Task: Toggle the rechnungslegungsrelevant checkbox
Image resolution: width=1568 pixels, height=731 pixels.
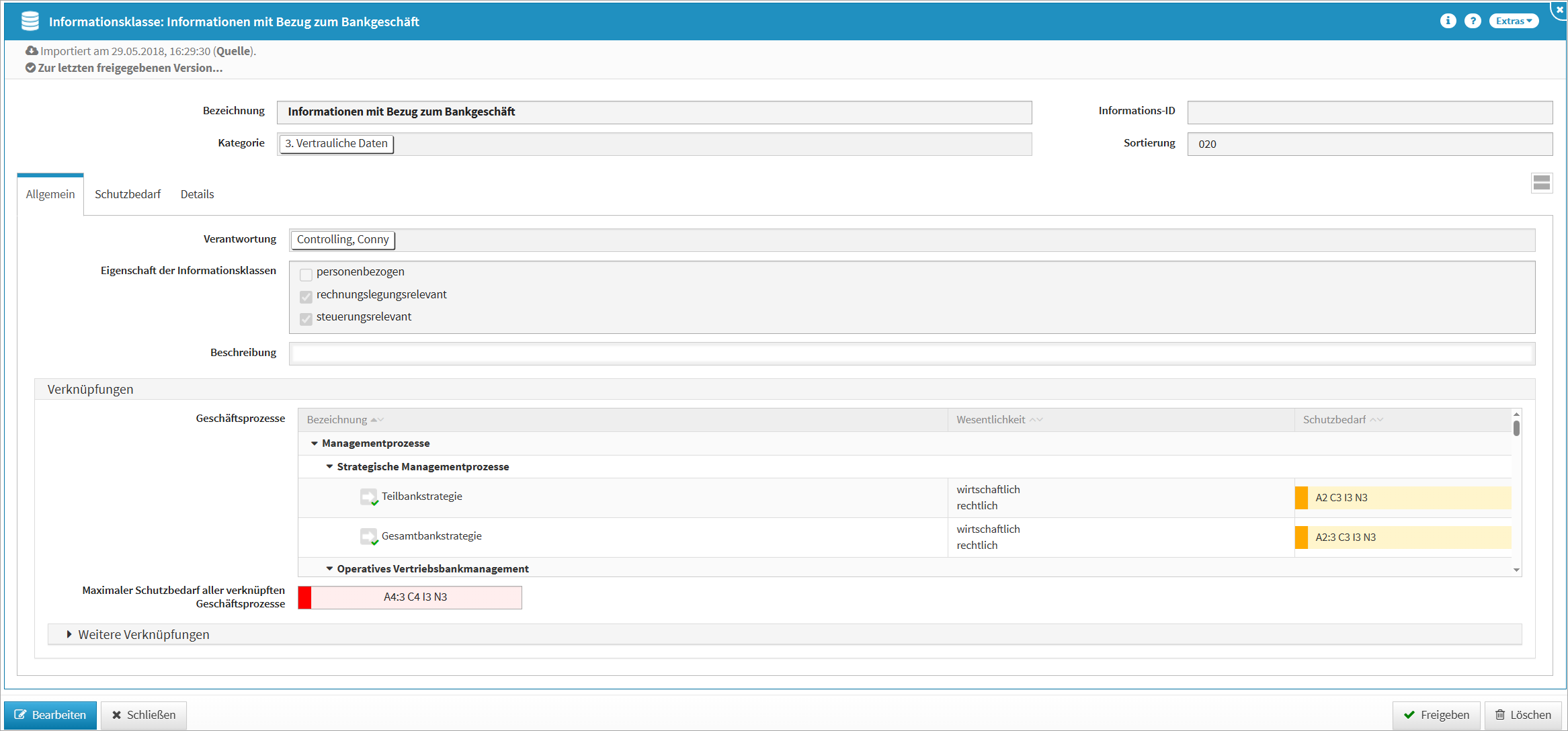Action: tap(306, 296)
